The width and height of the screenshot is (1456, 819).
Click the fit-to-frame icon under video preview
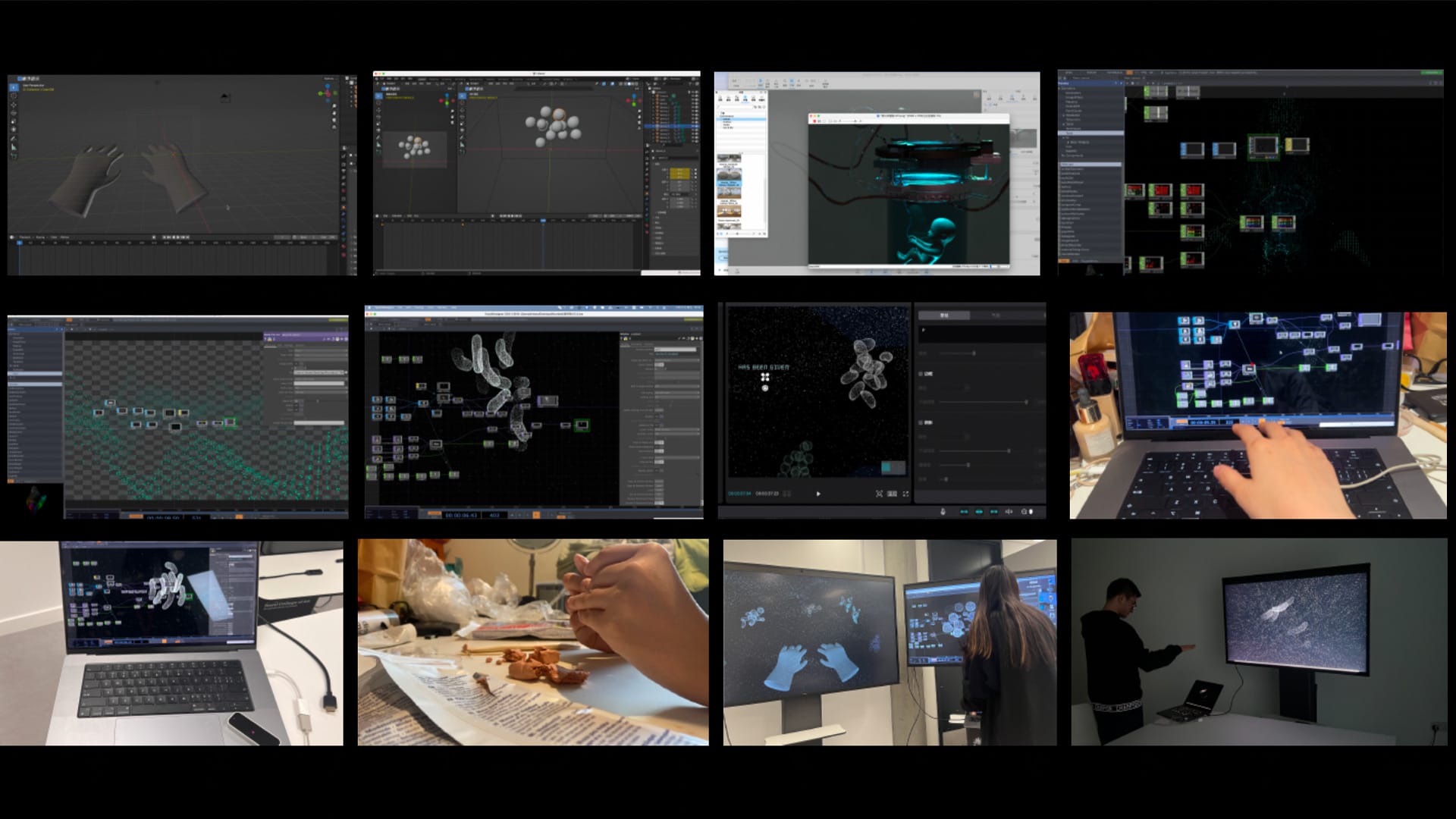[879, 494]
